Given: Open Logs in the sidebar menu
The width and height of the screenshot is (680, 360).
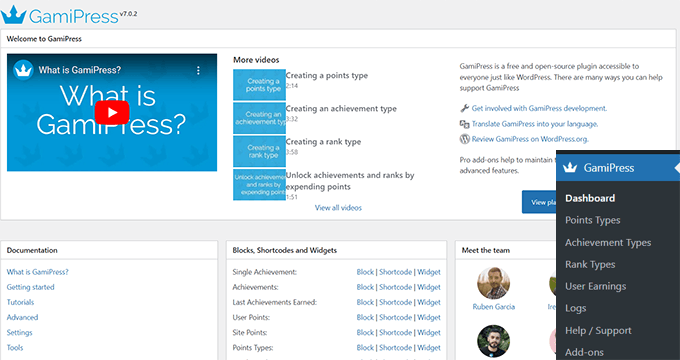Looking at the screenshot, I should pyautogui.click(x=575, y=308).
